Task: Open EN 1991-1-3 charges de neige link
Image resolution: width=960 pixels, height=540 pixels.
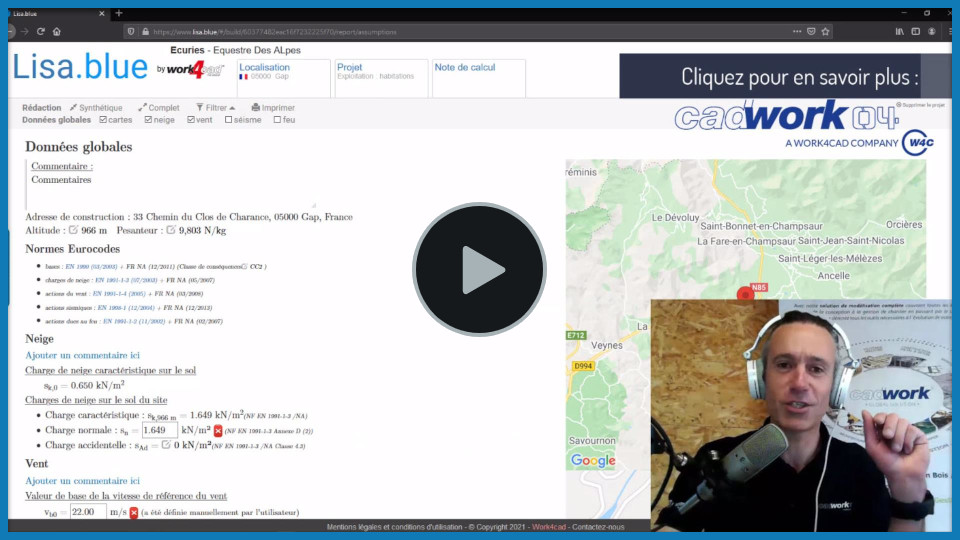Action: click(x=126, y=280)
